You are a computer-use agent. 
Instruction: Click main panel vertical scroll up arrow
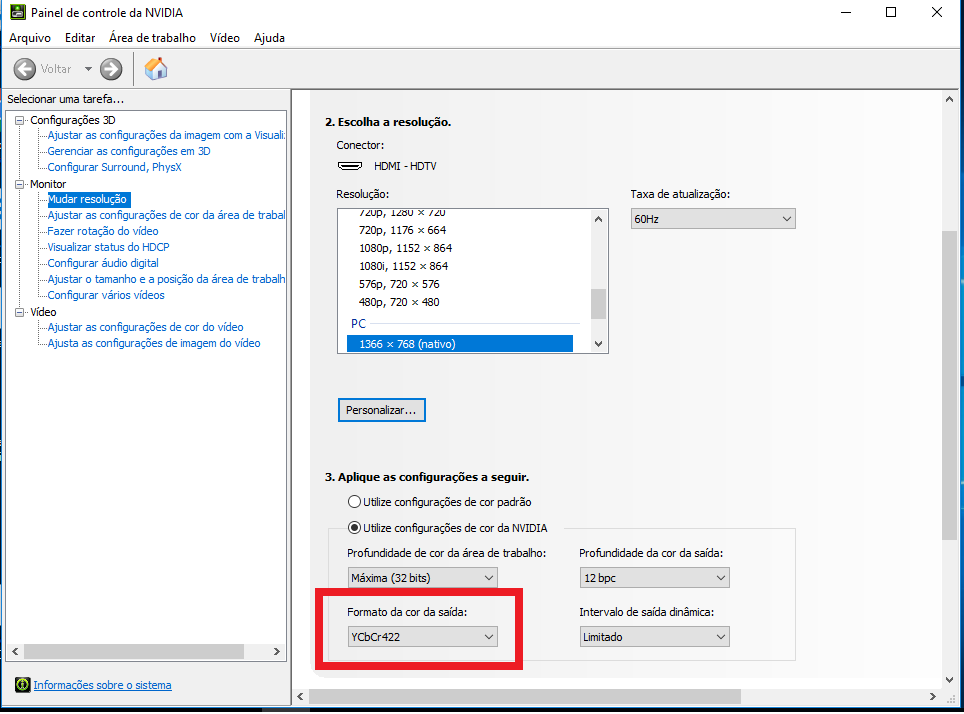pos(949,99)
